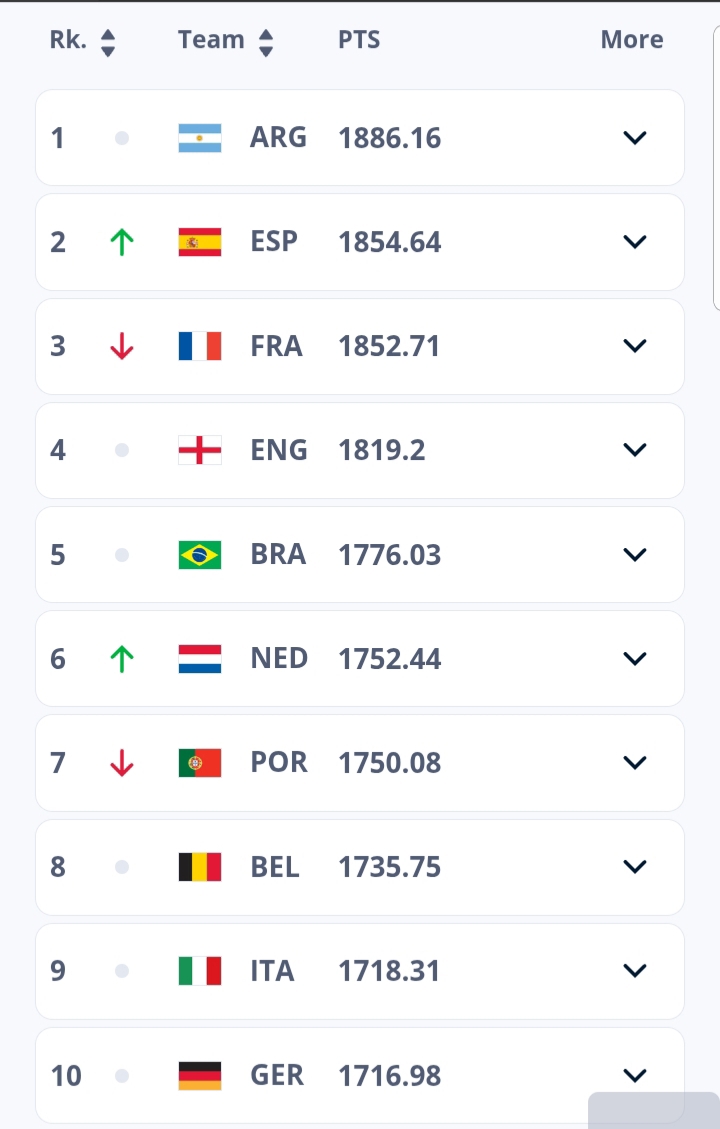Click the England flag icon
Screen dimensions: 720x1129
point(200,450)
